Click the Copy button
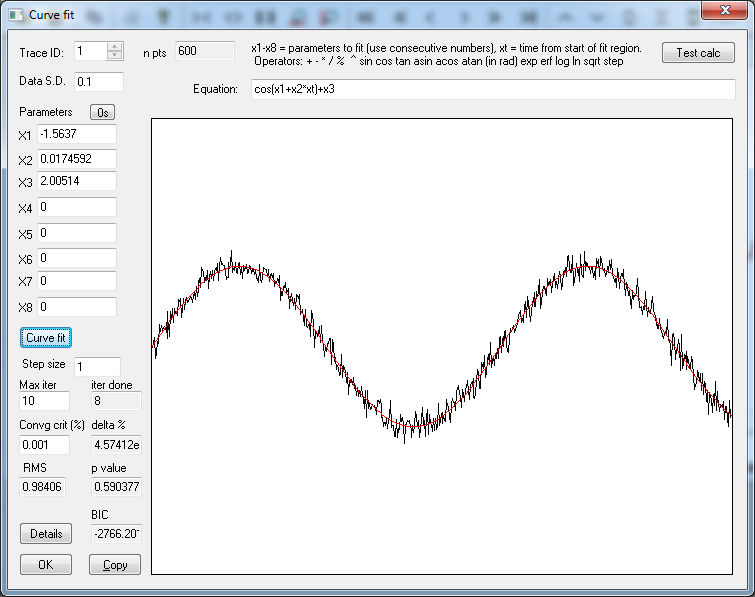 115,564
